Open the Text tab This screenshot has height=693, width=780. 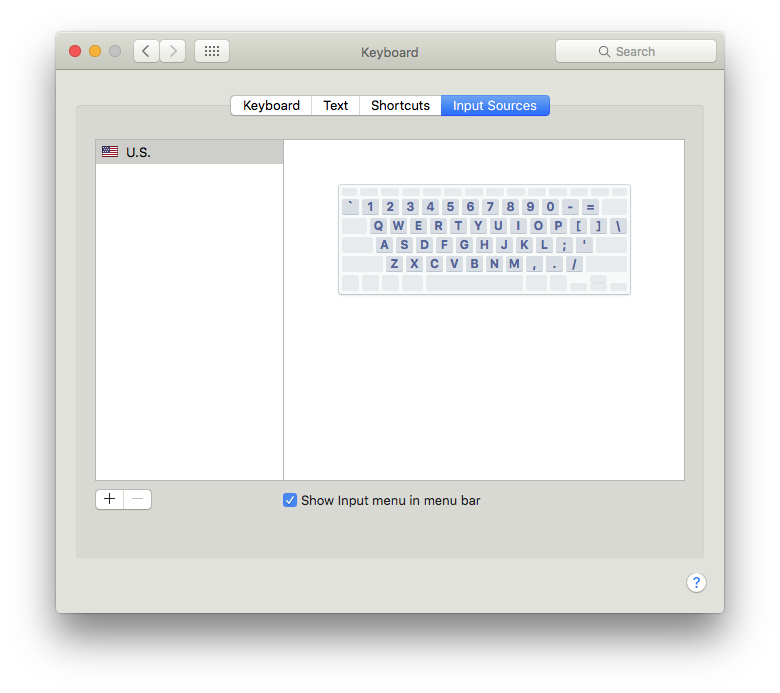(x=335, y=105)
